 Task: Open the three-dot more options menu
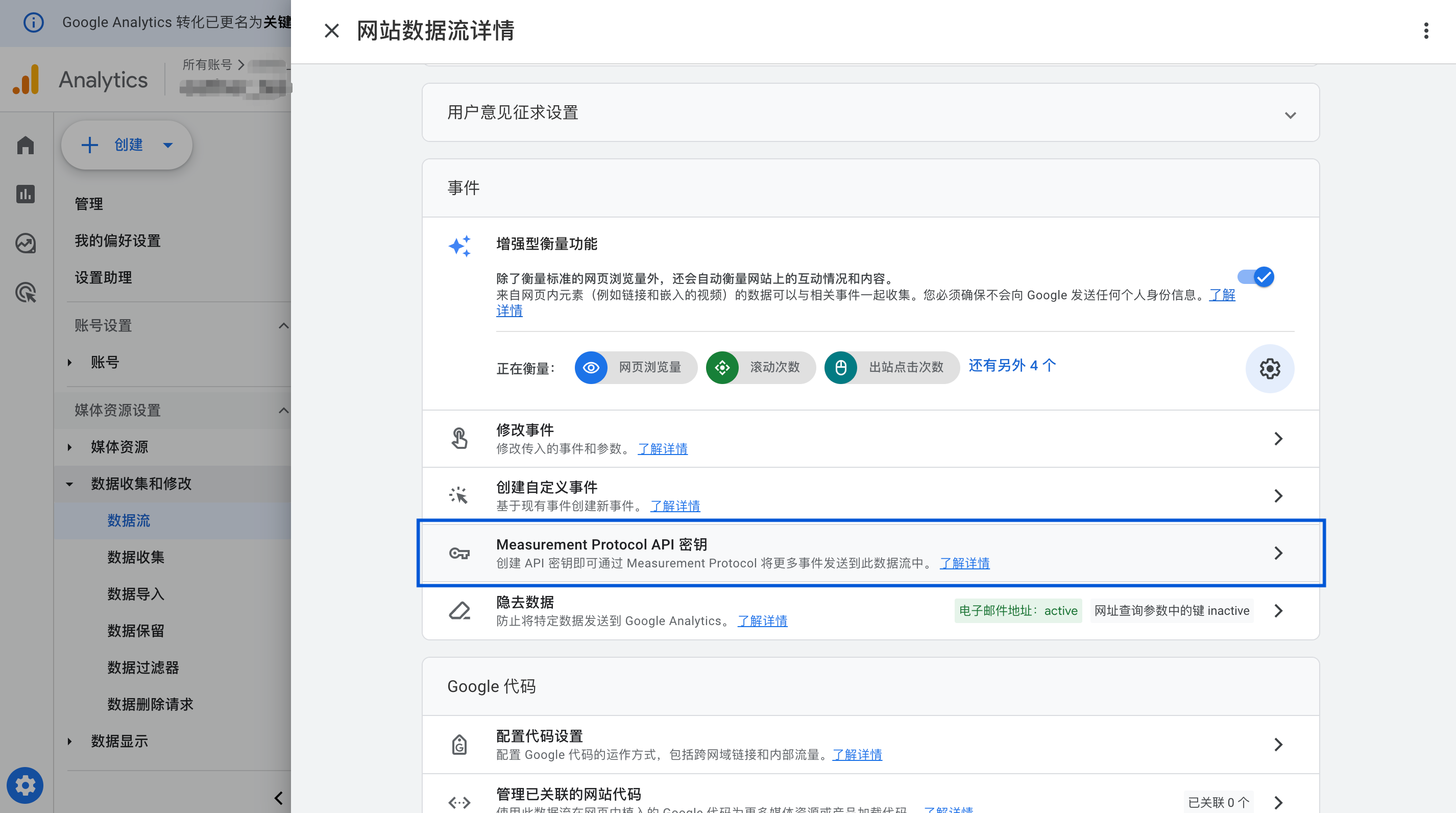1426,31
